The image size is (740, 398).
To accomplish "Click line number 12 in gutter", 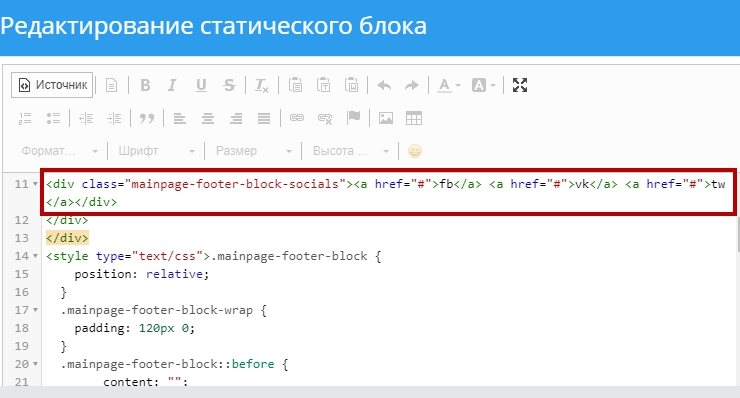I will (21, 220).
